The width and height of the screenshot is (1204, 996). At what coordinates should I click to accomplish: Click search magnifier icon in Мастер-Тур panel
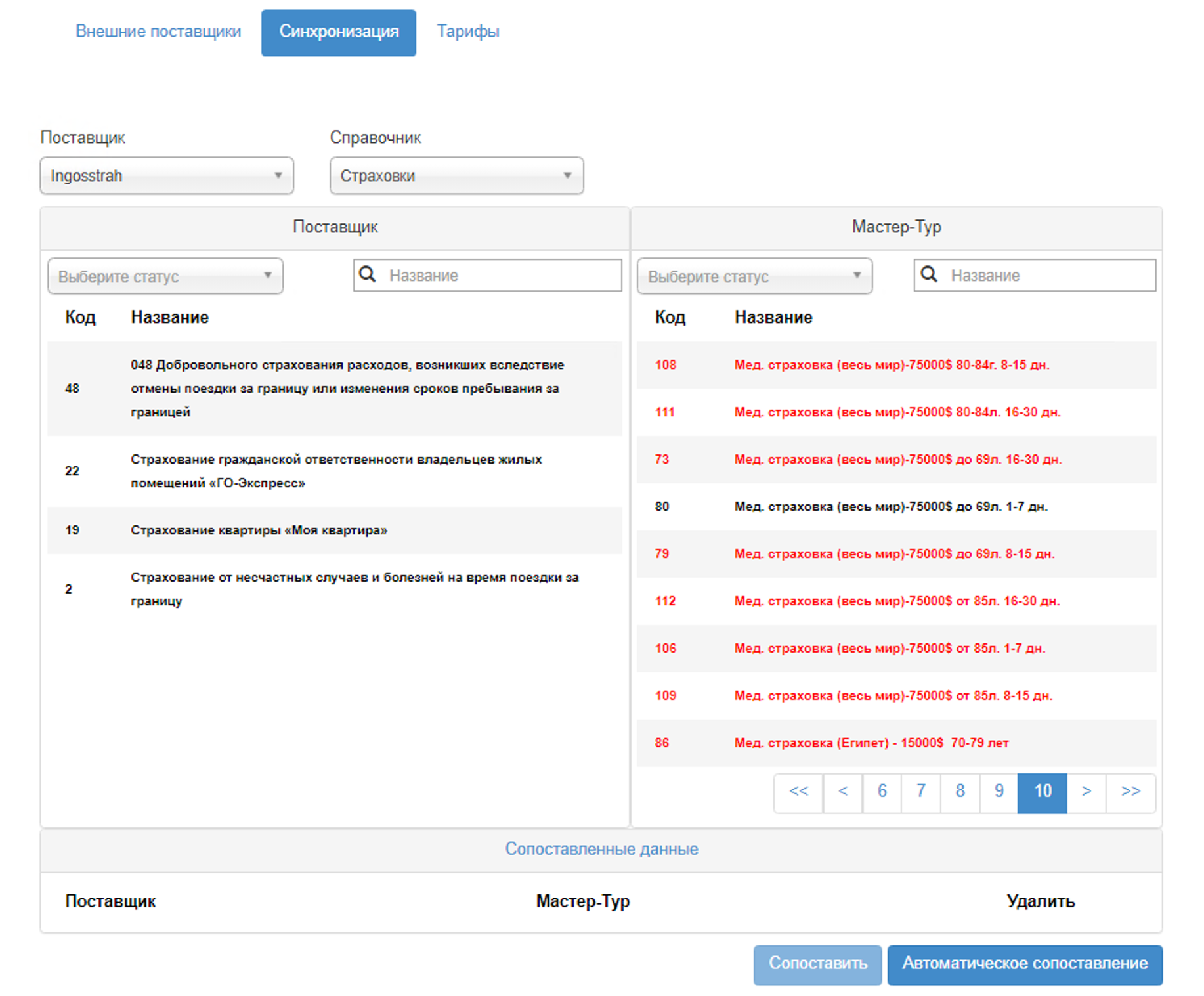(x=929, y=274)
